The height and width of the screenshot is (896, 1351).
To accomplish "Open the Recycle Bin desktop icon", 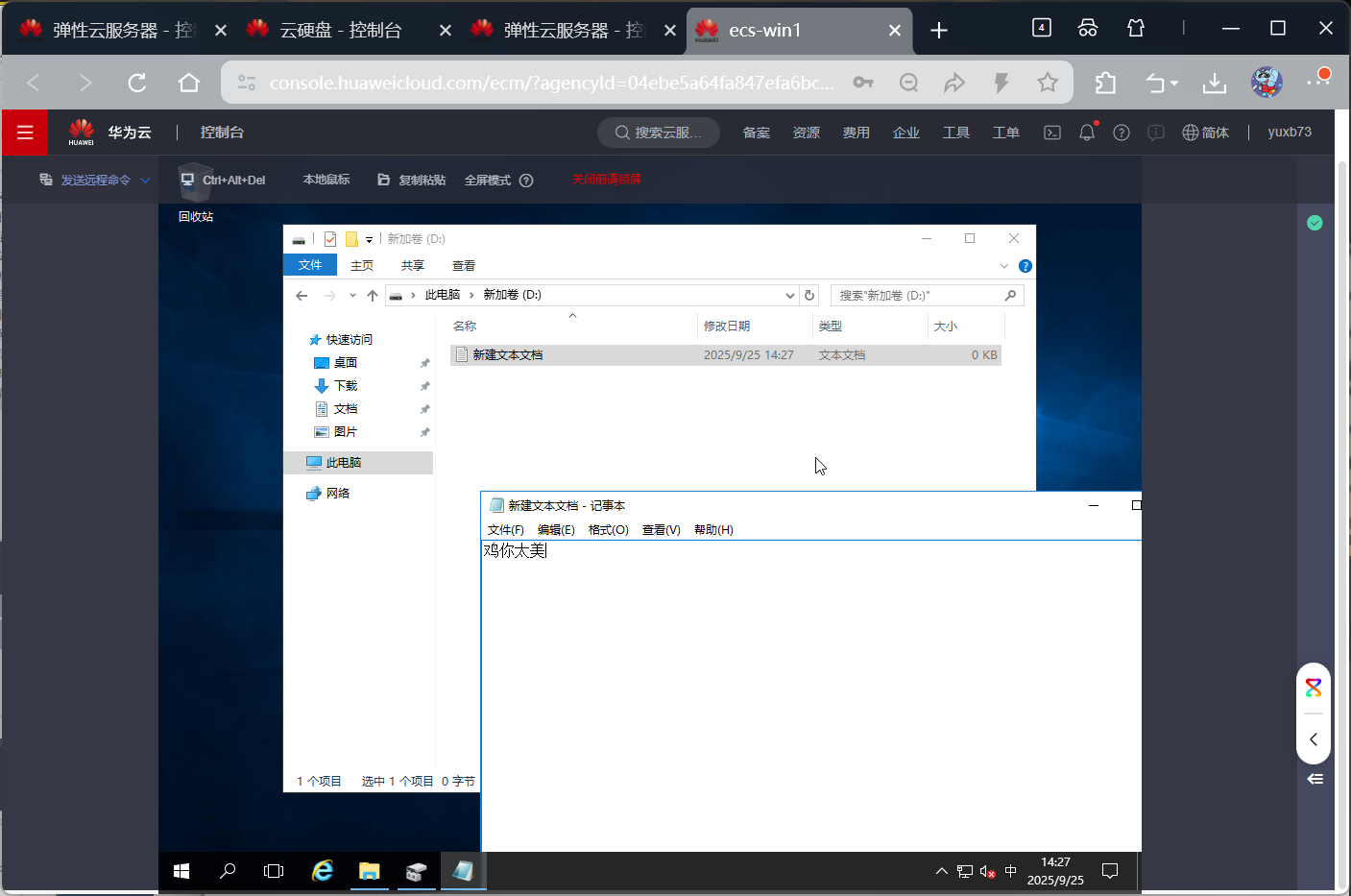I will coord(196,193).
